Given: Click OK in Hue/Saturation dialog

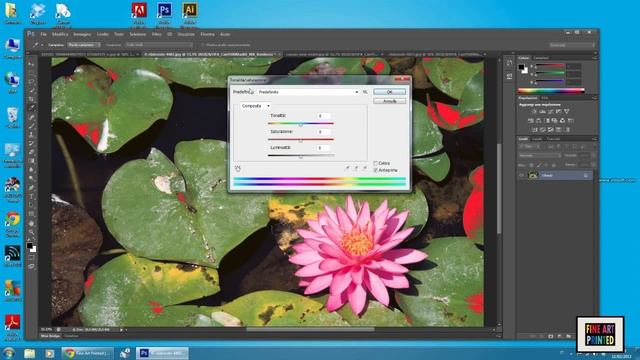Looking at the screenshot, I should click(389, 92).
